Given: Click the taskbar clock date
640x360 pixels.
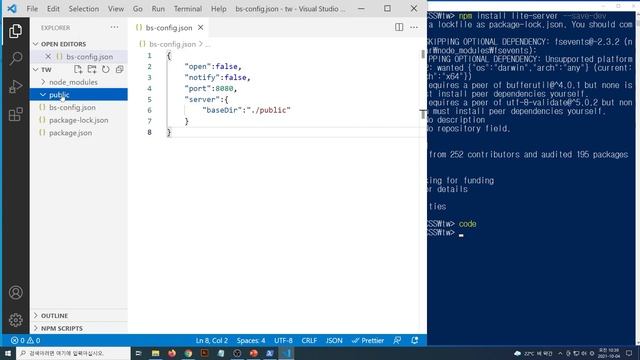Looking at the screenshot, I should click(609, 353).
